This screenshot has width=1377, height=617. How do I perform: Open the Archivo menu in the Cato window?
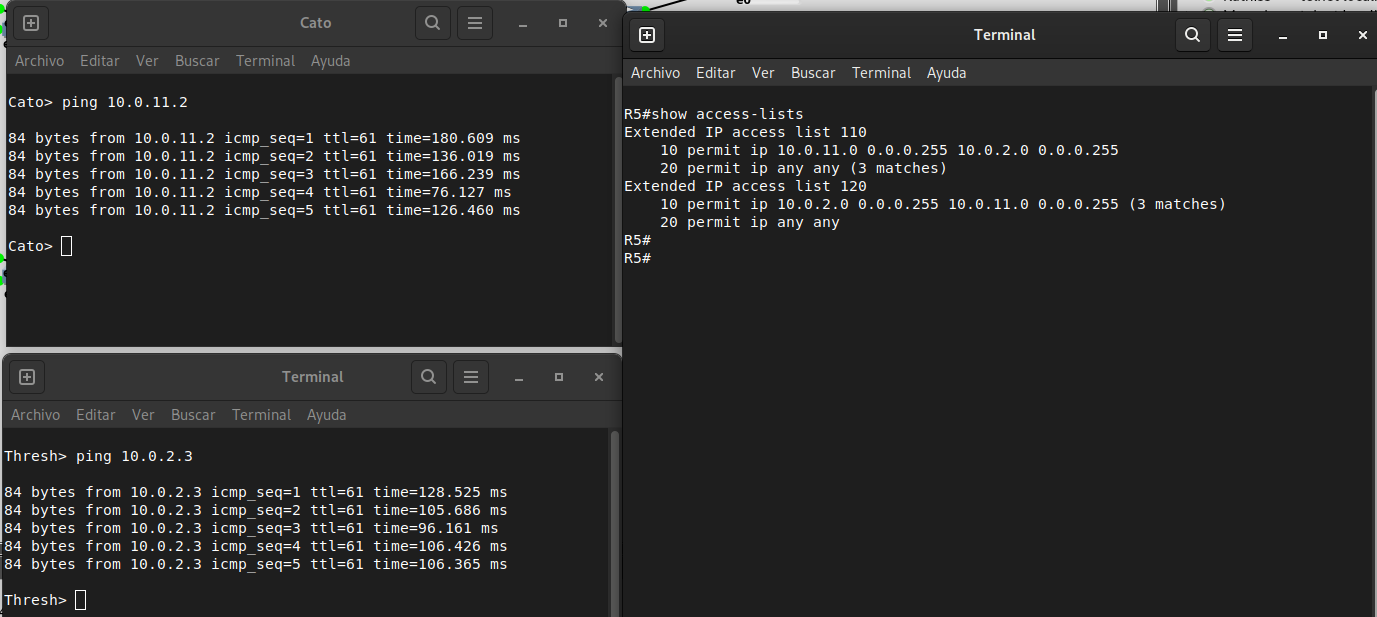[39, 61]
